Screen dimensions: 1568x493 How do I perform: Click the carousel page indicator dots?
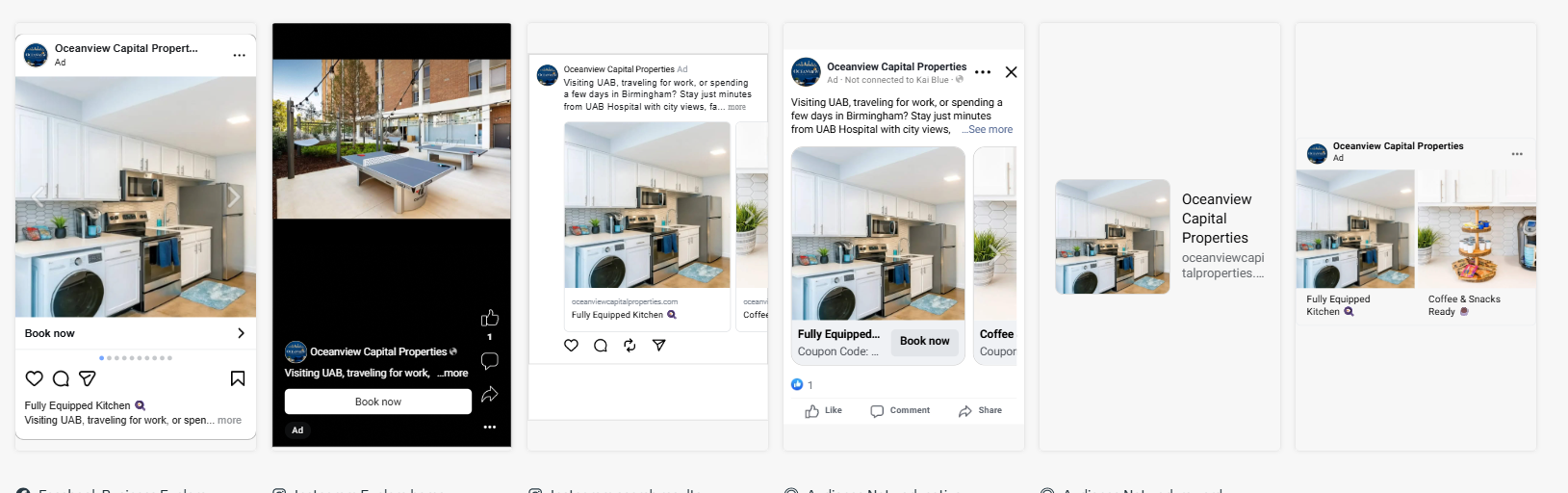pyautogui.click(x=136, y=358)
